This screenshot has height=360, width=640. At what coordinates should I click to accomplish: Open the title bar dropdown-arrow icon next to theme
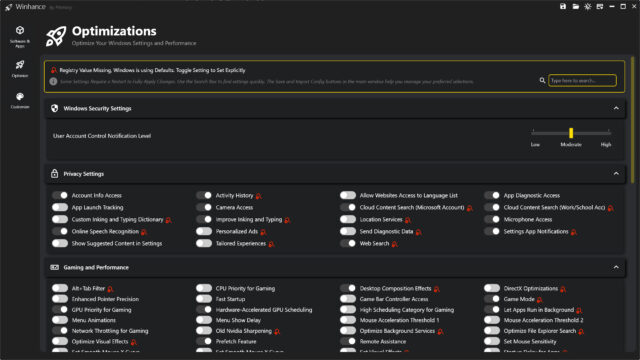[600, 7]
